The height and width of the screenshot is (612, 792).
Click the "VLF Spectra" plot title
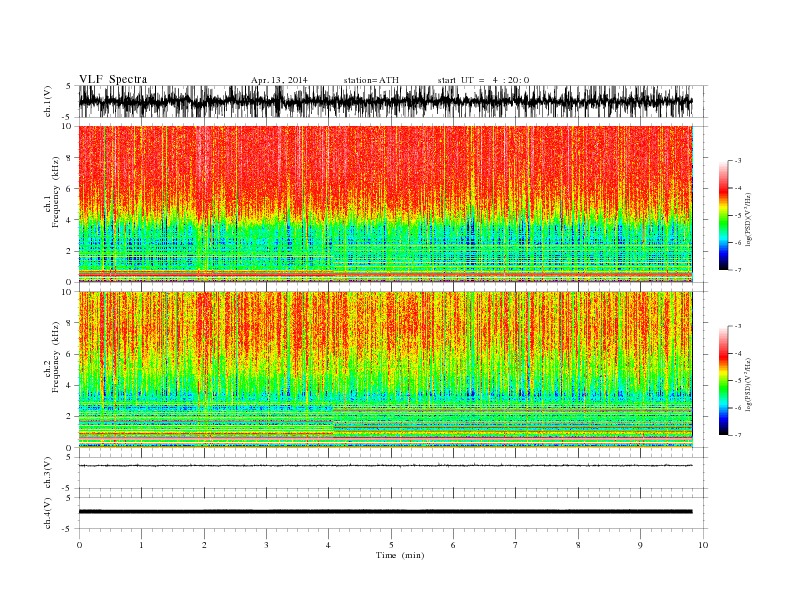tap(113, 79)
